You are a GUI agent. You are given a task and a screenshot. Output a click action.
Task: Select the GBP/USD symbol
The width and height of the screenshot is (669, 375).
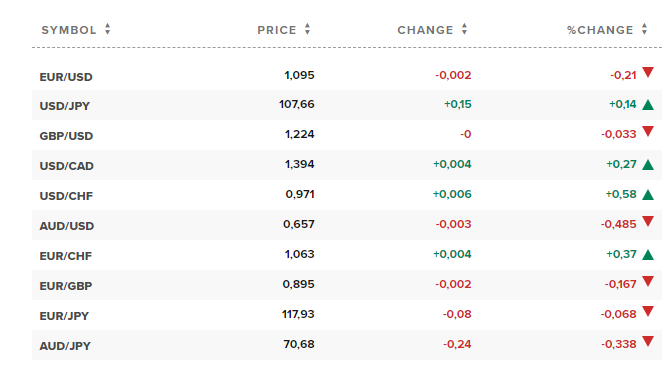point(66,136)
